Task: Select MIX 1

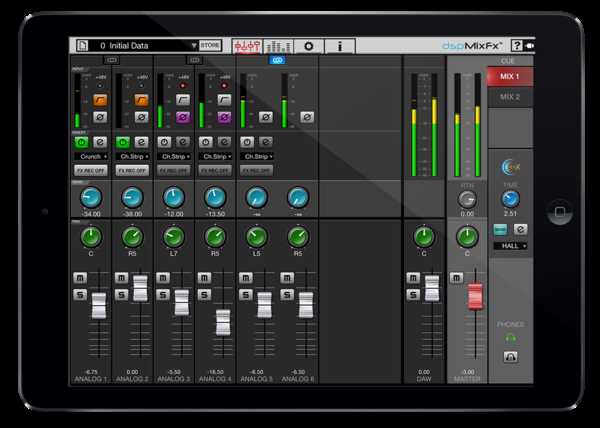Action: click(x=510, y=76)
